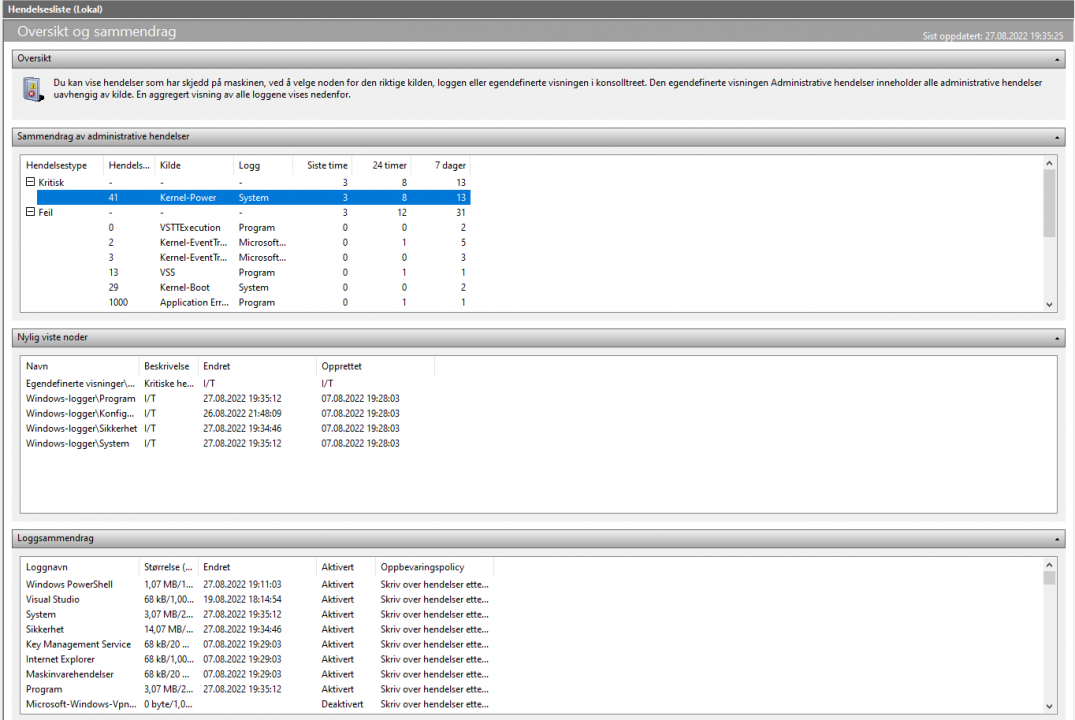
Task: Select the Key Management Service log row
Action: point(78,645)
